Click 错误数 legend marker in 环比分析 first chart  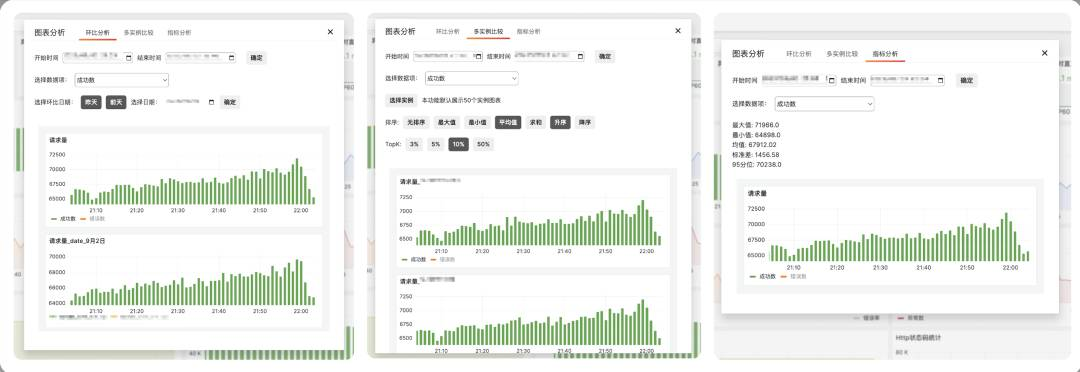(x=83, y=218)
